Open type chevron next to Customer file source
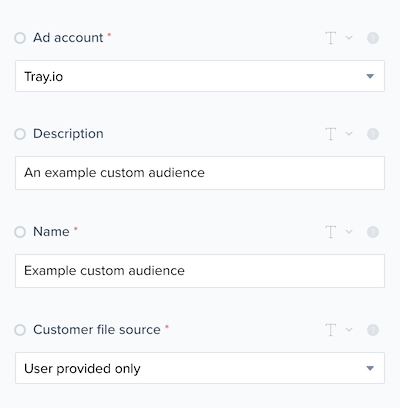The image size is (400, 408). point(349,330)
